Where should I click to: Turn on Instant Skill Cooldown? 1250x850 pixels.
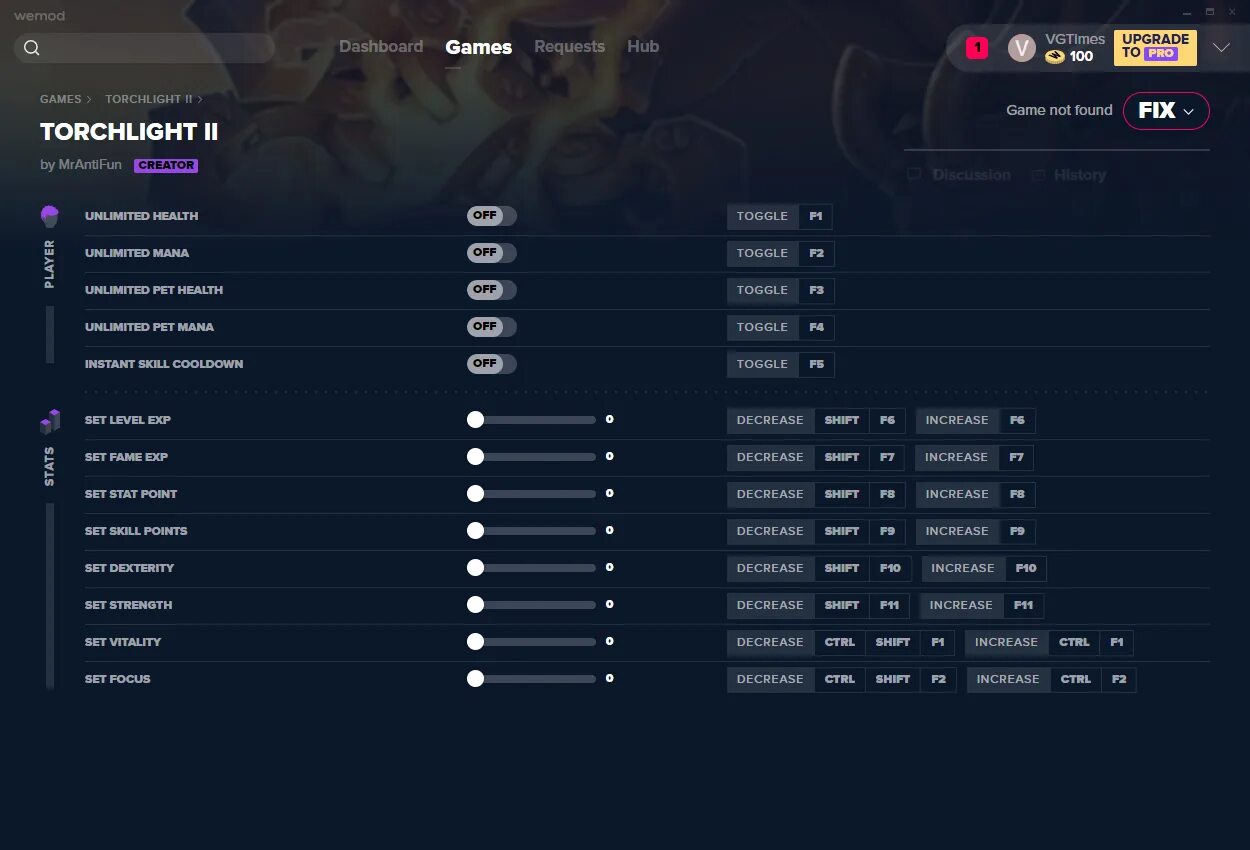[492, 364]
